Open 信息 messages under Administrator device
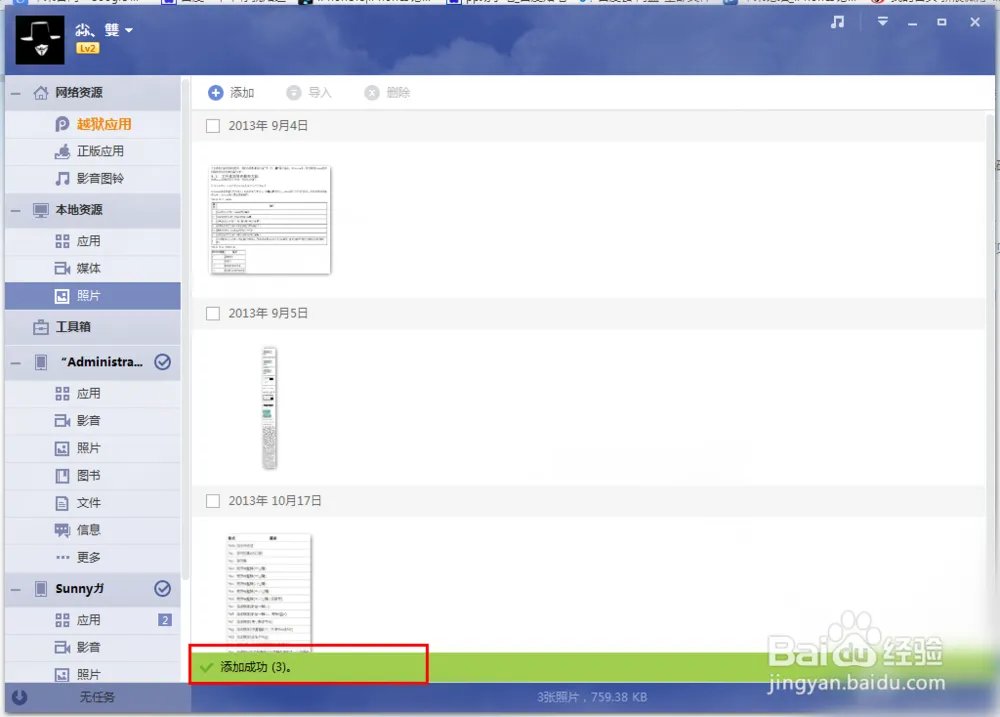 (x=88, y=530)
